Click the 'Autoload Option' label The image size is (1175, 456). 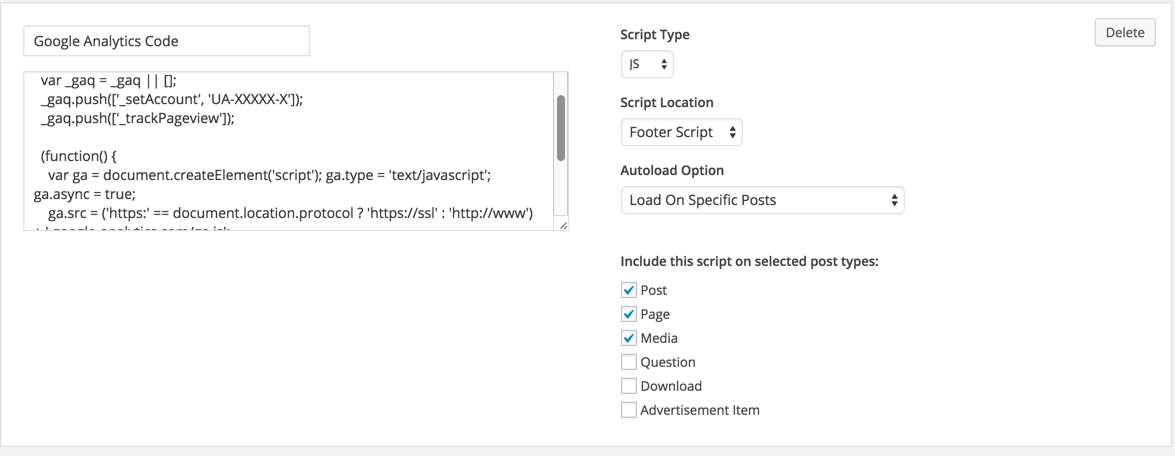672,170
